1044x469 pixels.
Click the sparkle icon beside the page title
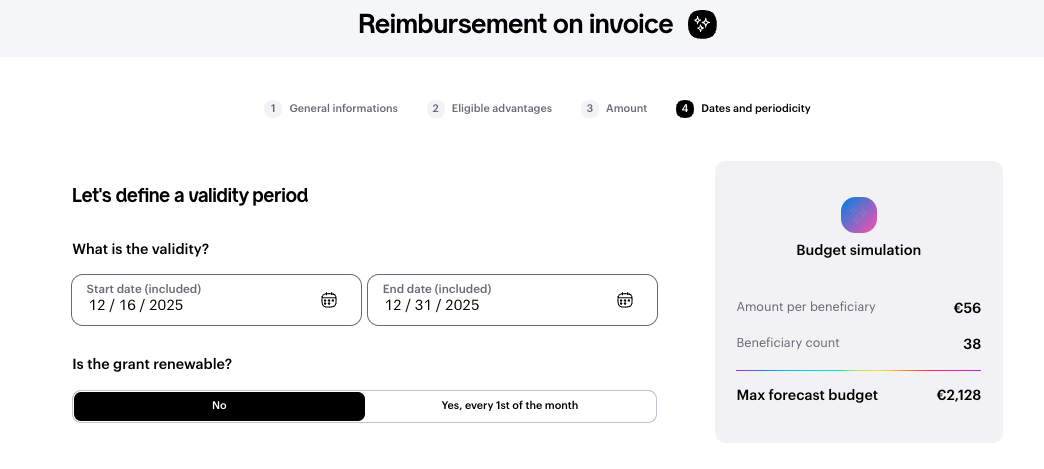click(x=702, y=25)
